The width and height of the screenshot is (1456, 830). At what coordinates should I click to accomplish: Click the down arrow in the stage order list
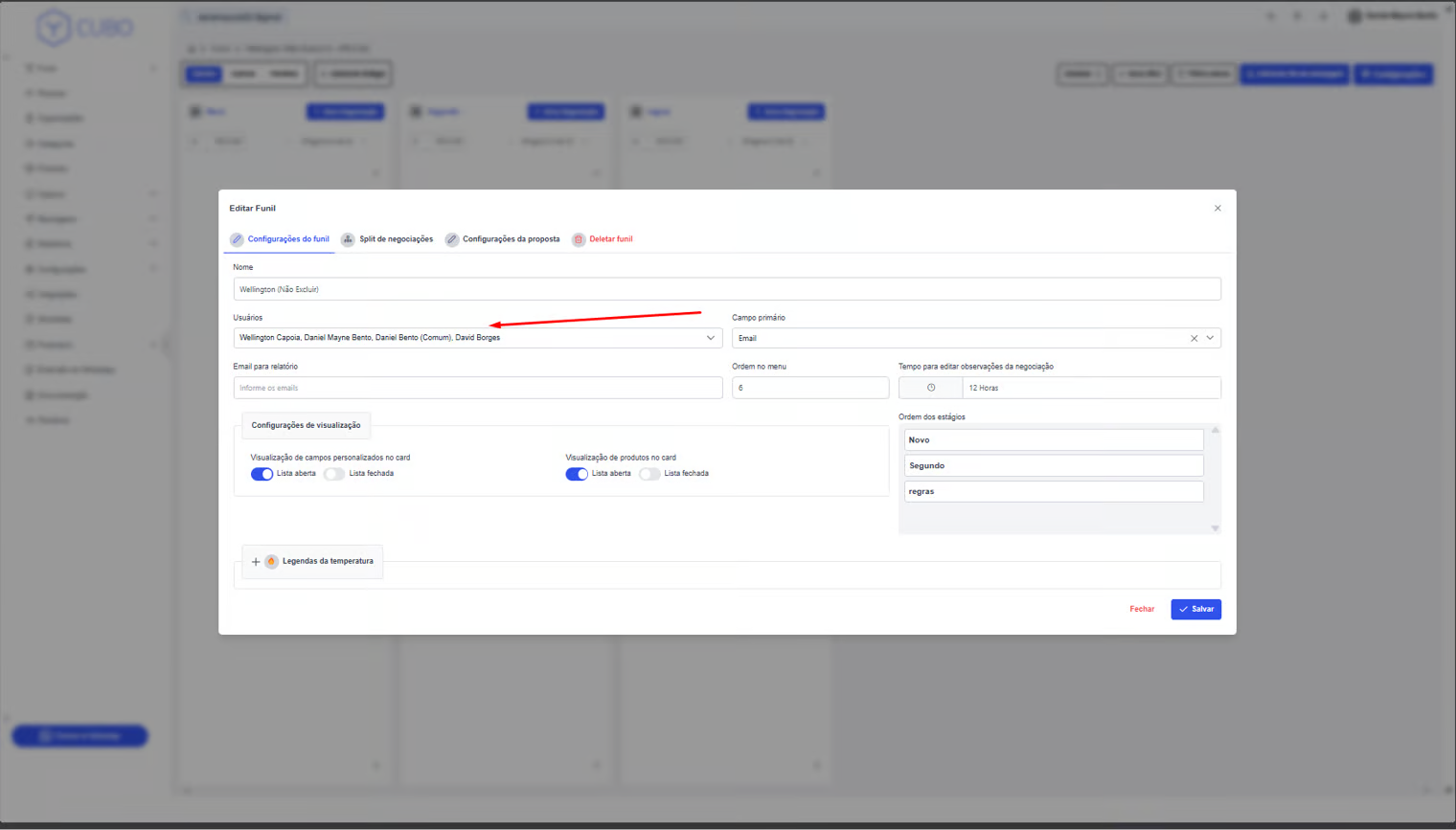coord(1215,528)
